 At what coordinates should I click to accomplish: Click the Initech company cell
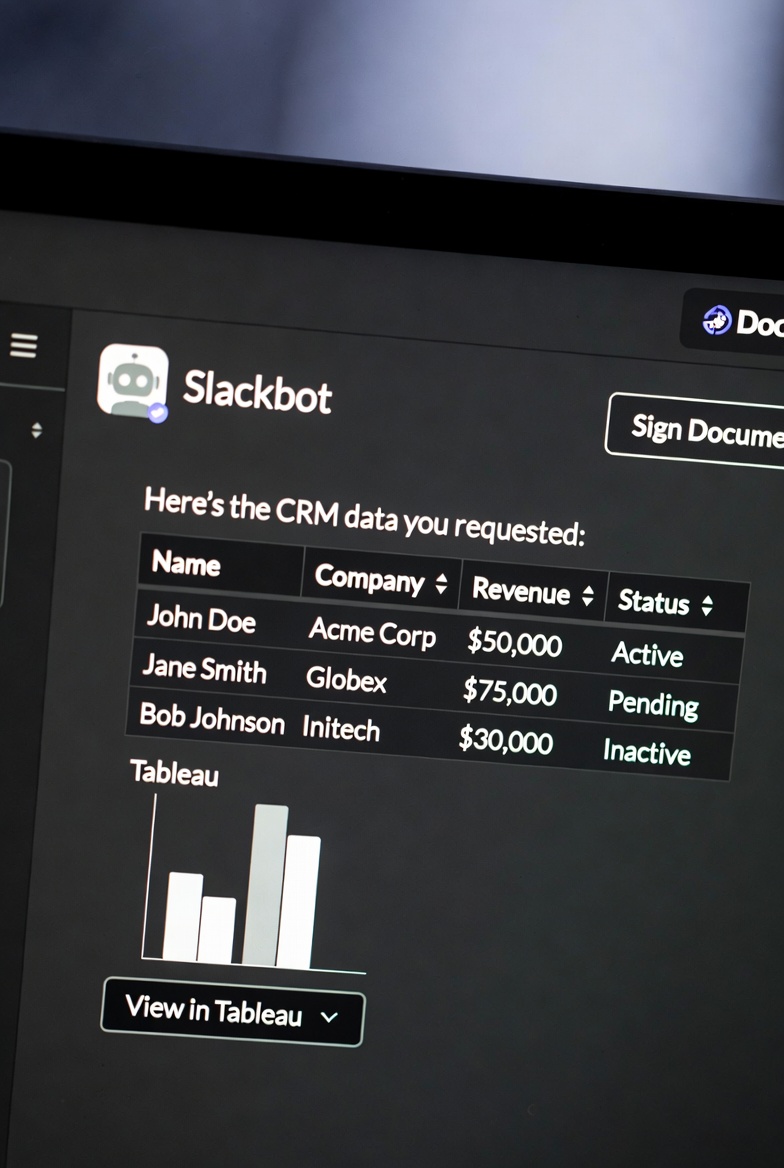pos(341,727)
